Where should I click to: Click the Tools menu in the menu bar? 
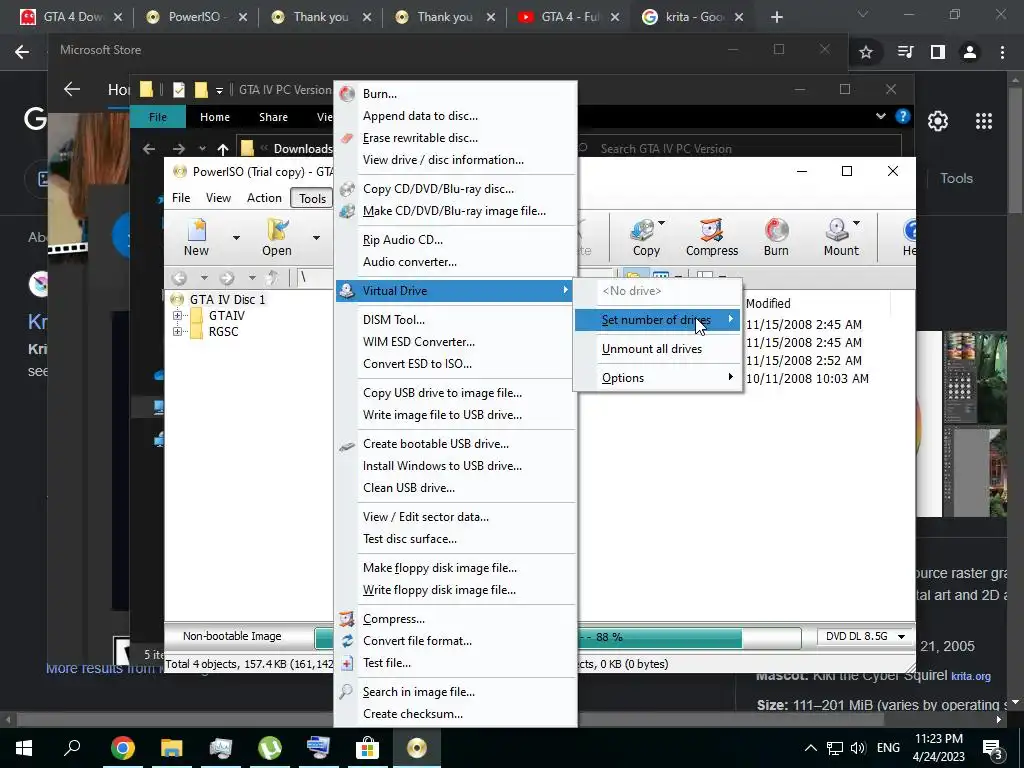312,199
